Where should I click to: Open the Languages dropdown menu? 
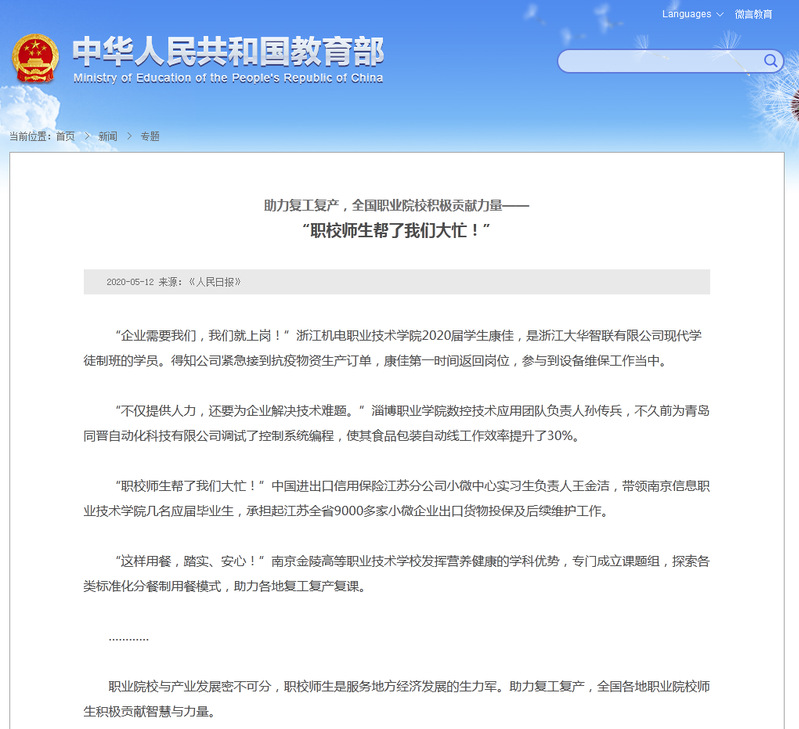693,14
